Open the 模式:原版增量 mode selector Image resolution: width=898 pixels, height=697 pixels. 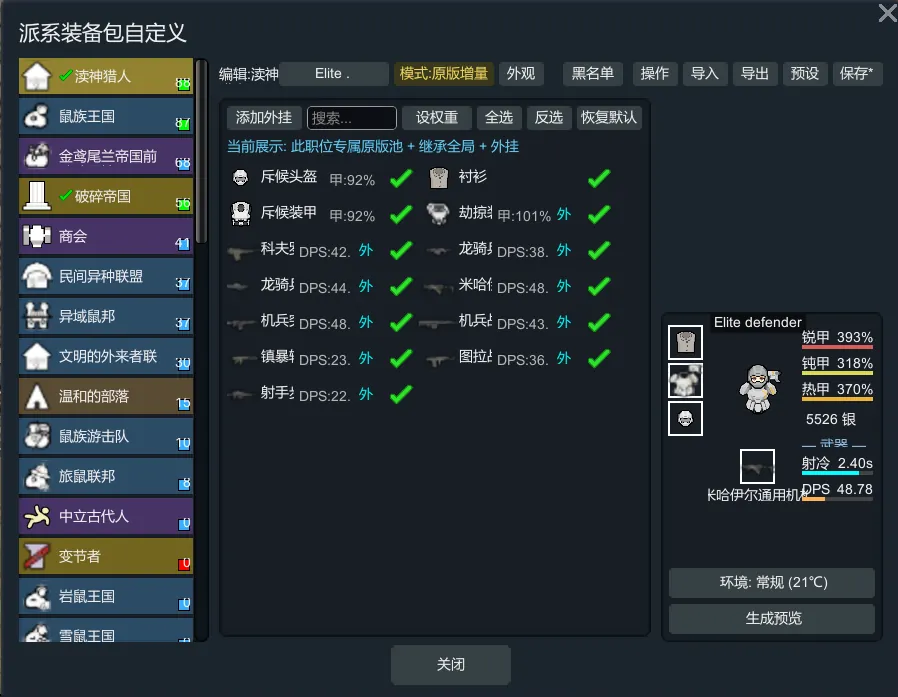pyautogui.click(x=444, y=74)
